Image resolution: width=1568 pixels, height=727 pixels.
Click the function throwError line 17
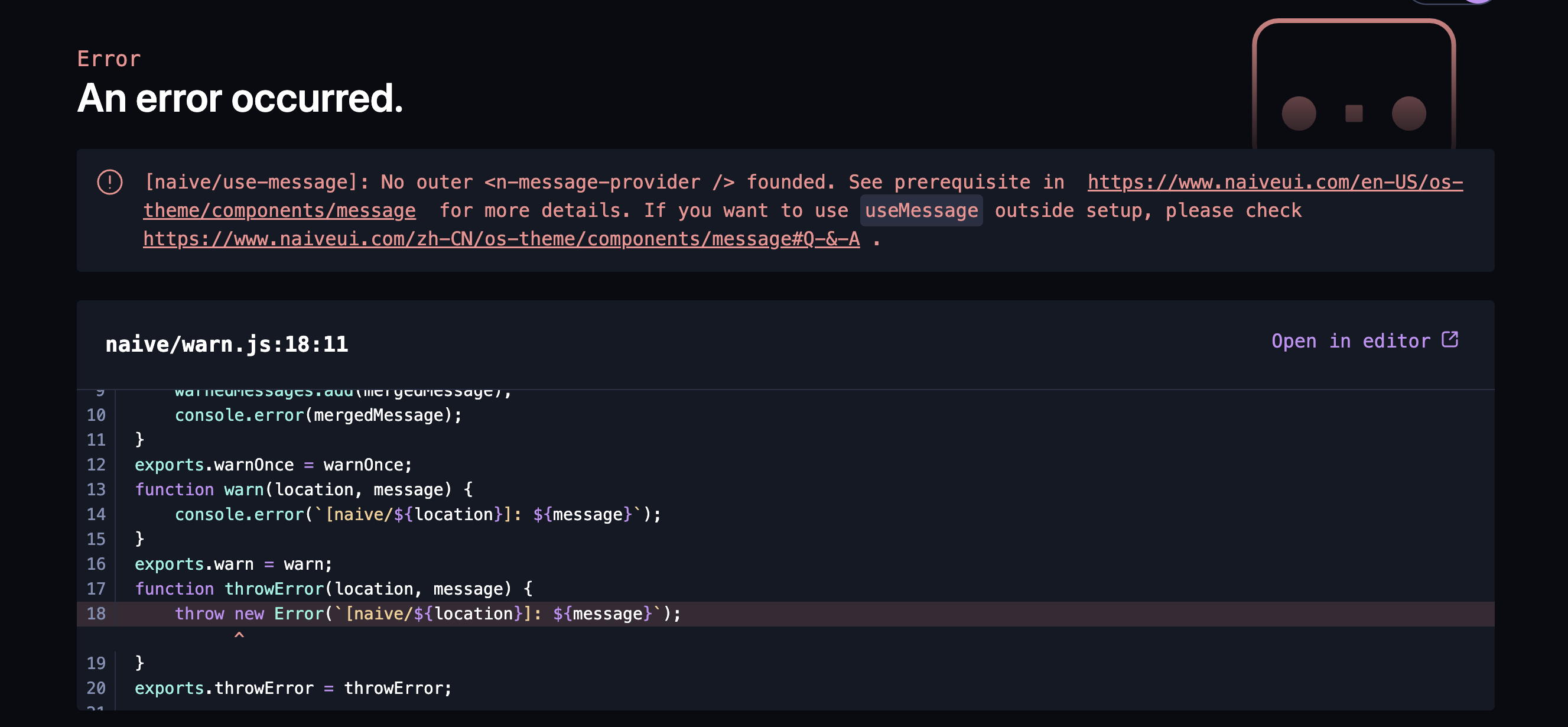click(333, 589)
